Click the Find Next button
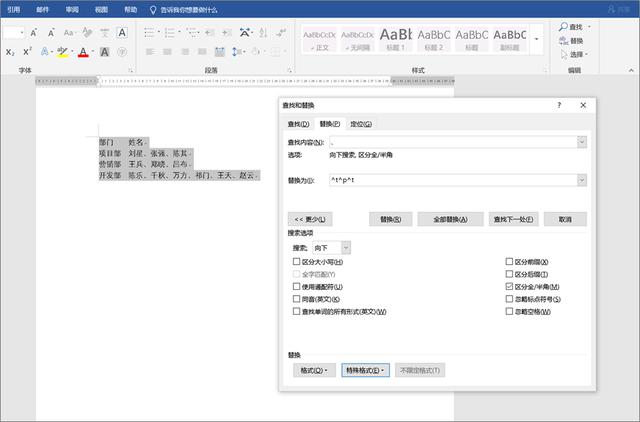Image resolution: width=640 pixels, height=422 pixels. click(513, 219)
